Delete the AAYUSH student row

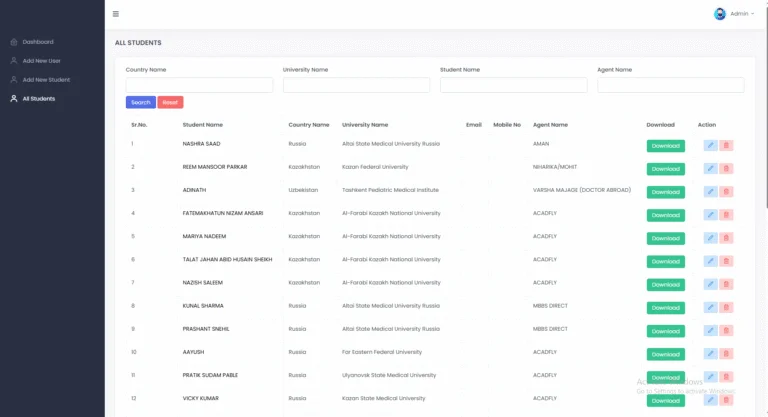point(726,354)
